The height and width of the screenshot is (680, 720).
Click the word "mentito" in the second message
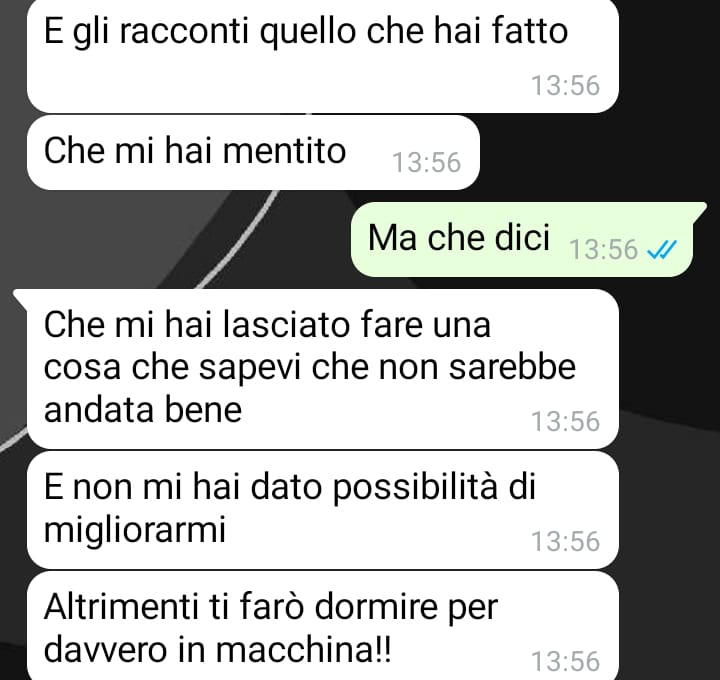click(284, 151)
